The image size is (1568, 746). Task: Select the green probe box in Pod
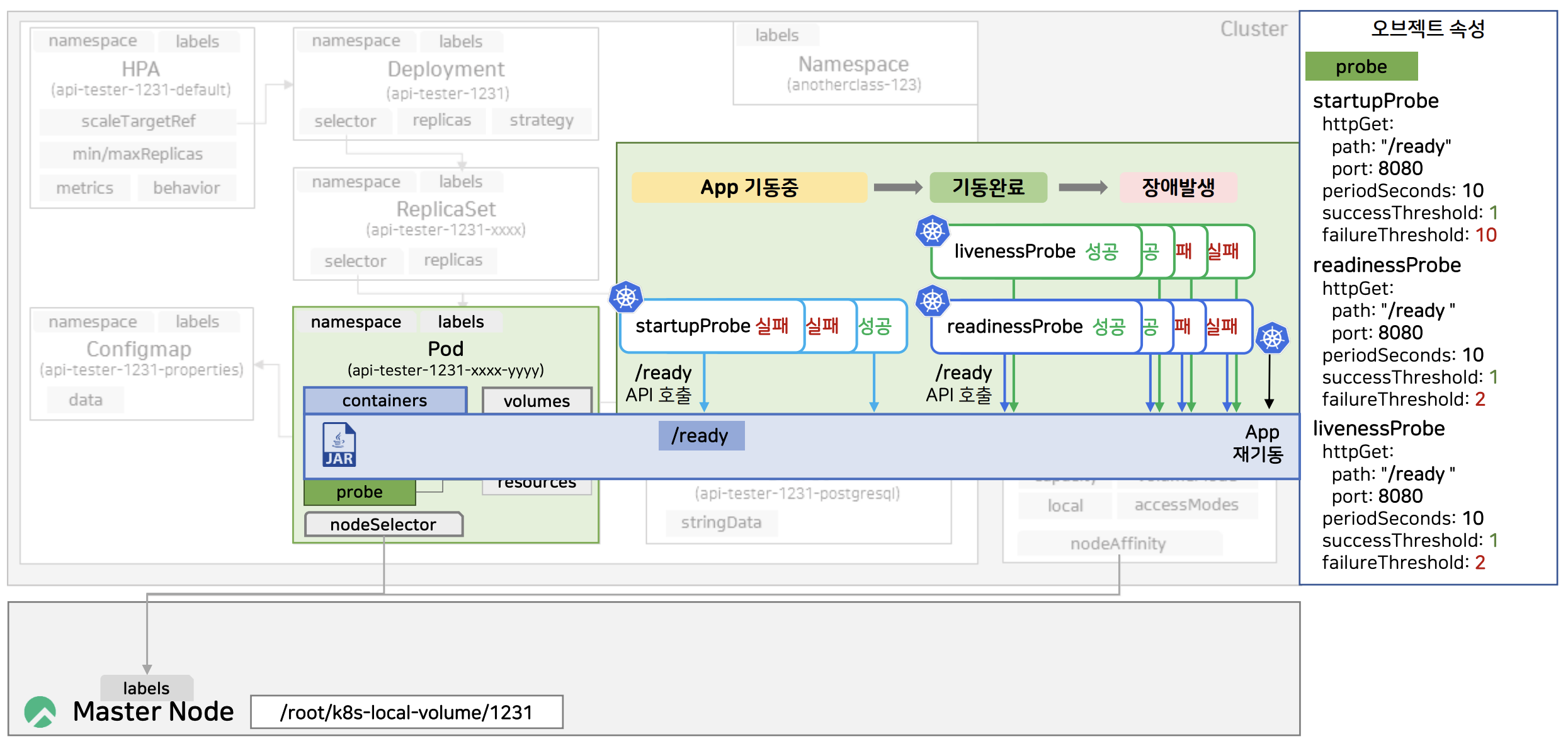pos(360,492)
